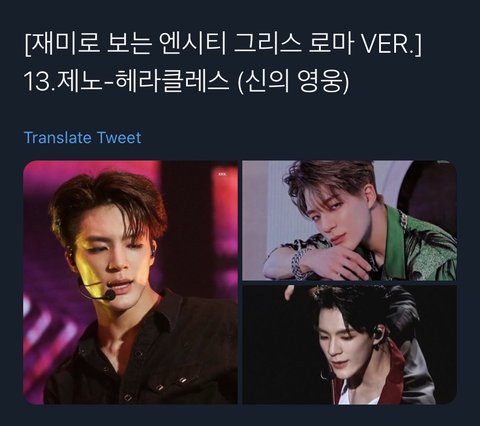Click the word Tweet in the blue link
Image resolution: width=480 pixels, height=426 pixels.
[x=119, y=138]
